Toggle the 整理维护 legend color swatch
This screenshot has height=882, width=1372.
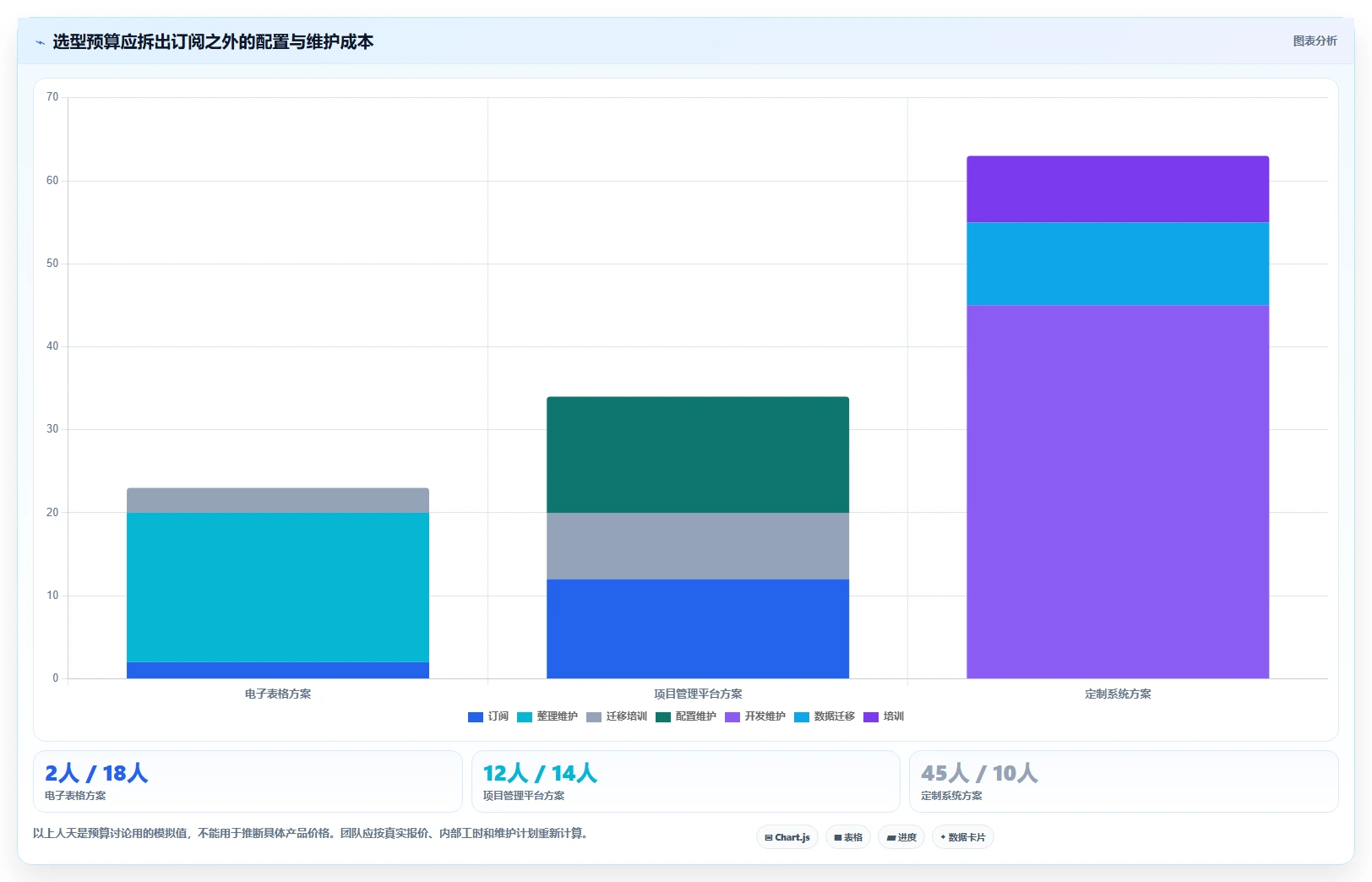point(524,716)
